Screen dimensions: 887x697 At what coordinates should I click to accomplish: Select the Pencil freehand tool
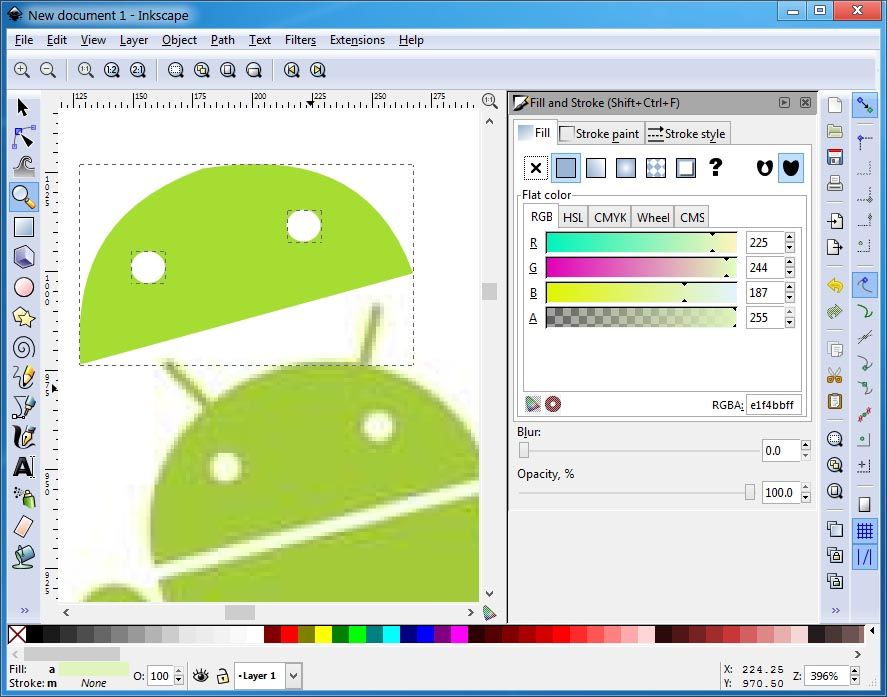click(x=23, y=377)
